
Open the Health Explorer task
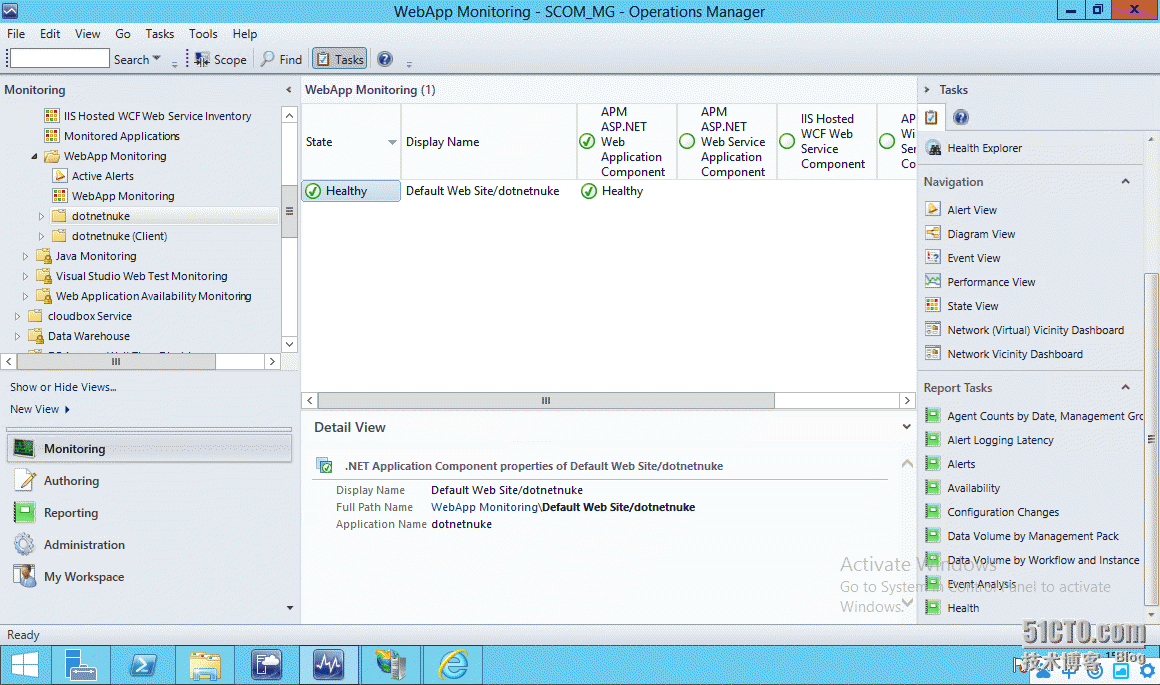(x=984, y=148)
